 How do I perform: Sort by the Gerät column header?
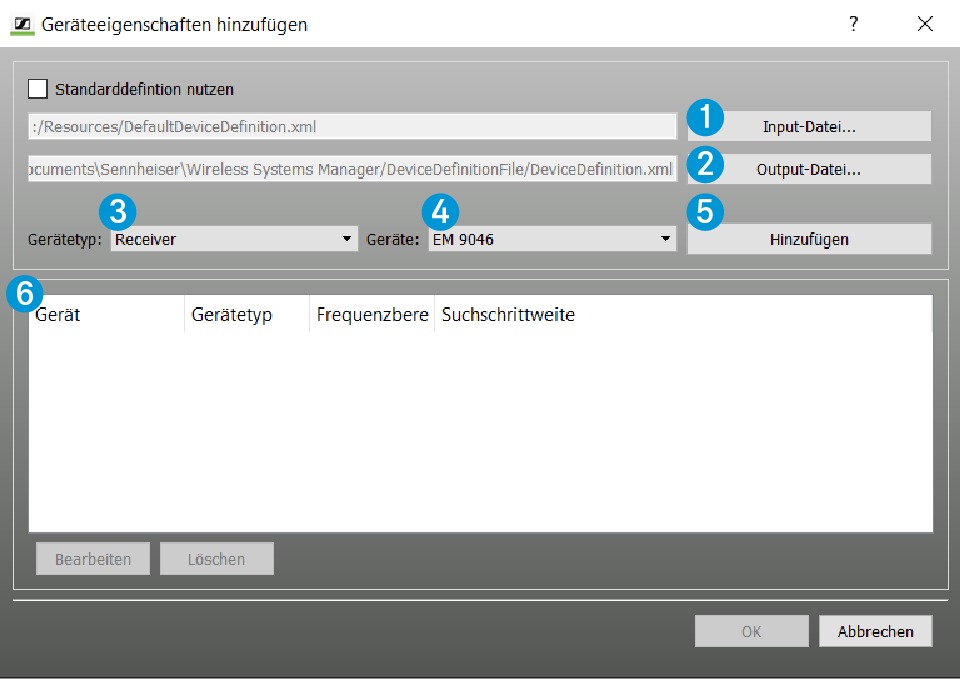(x=105, y=315)
